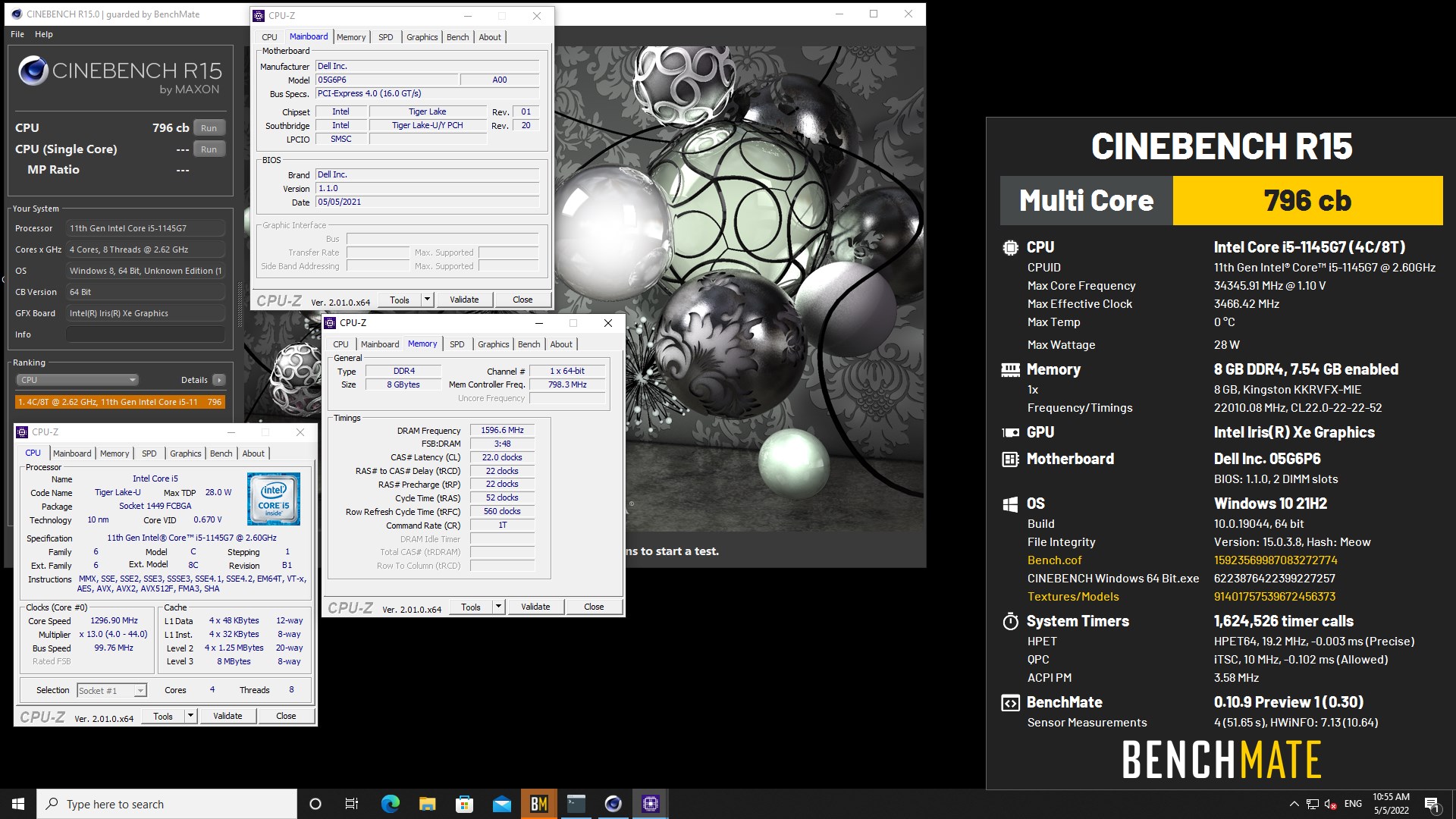Viewport: 1456px width, 819px height.
Task: Open the Mail app taskbar icon
Action: [501, 804]
